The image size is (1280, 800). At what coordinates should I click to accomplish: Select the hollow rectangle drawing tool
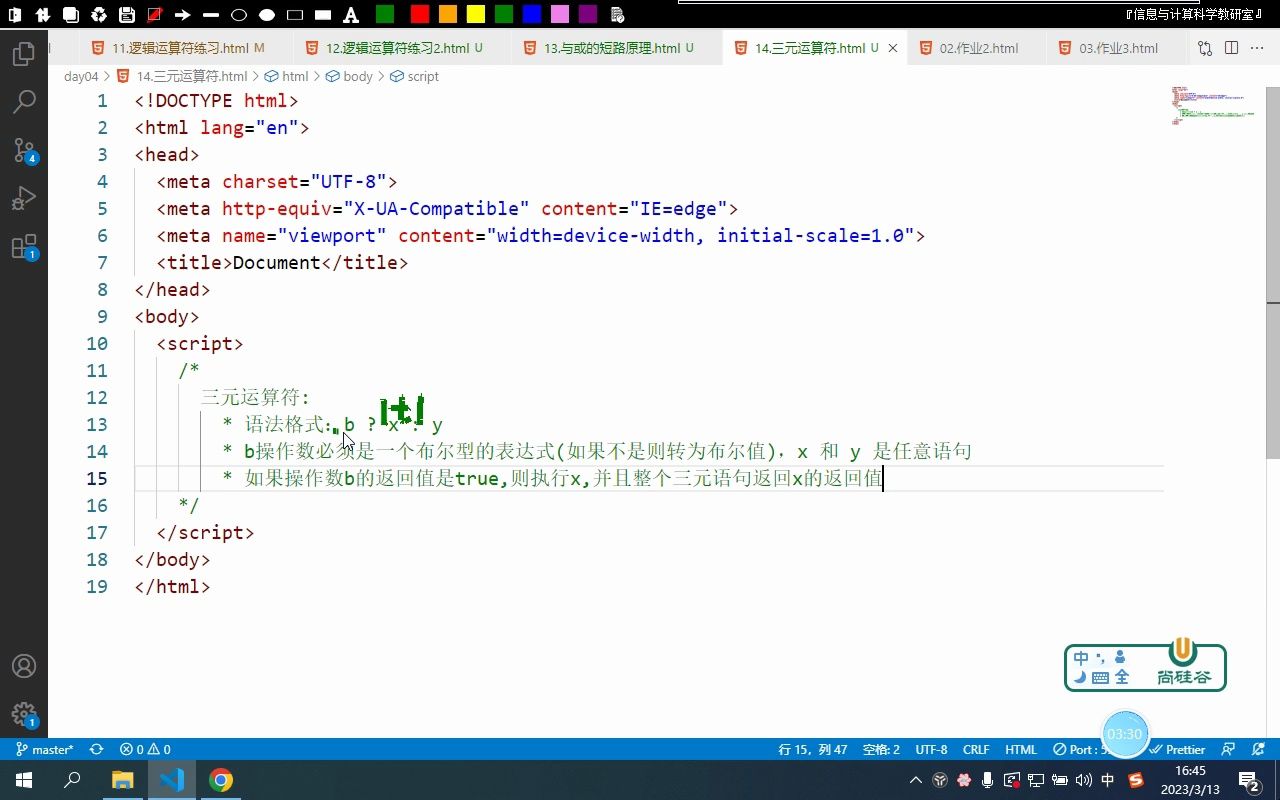294,15
